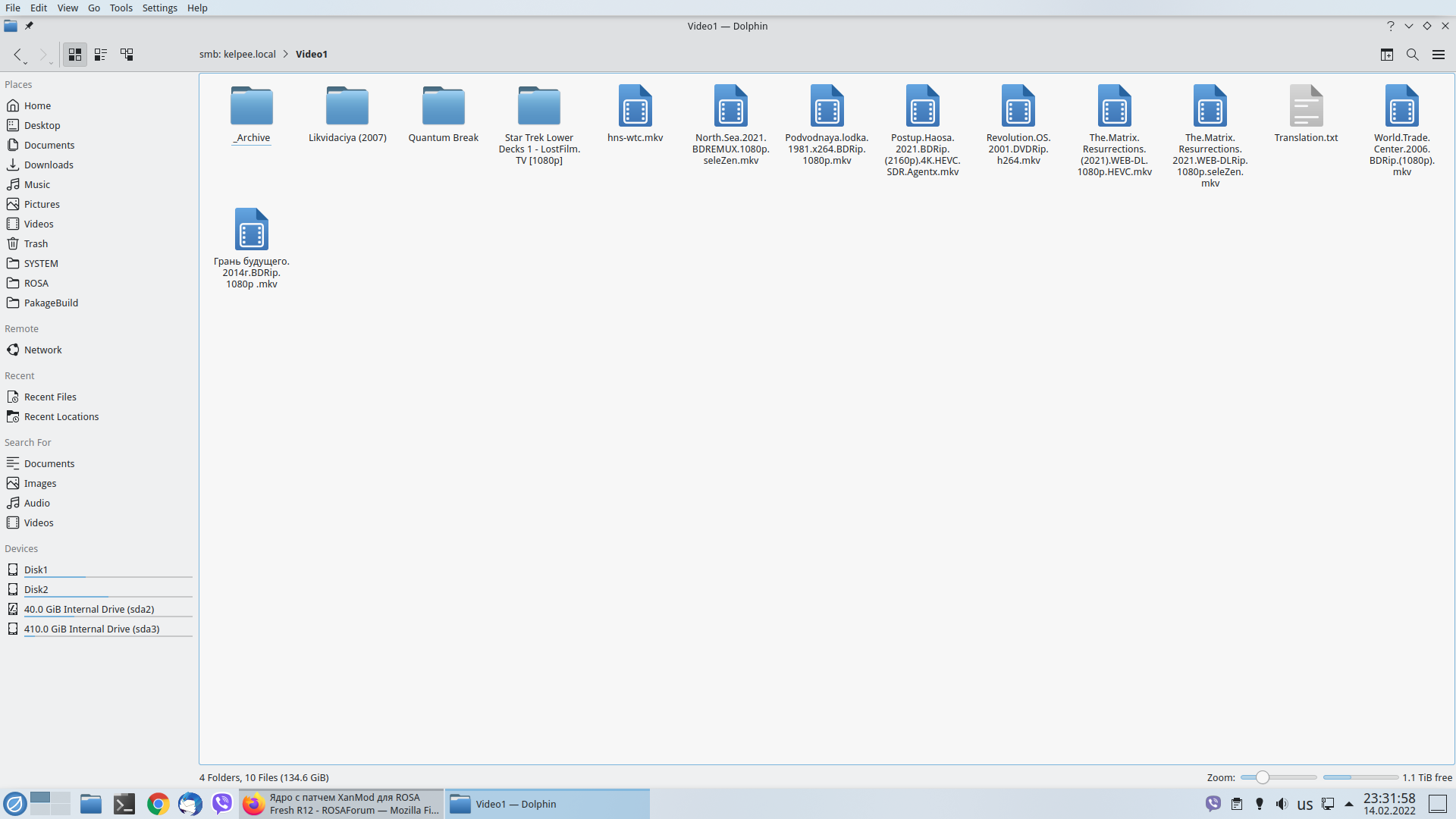1456x819 pixels.
Task: Open the Search magnifier icon
Action: (1412, 55)
